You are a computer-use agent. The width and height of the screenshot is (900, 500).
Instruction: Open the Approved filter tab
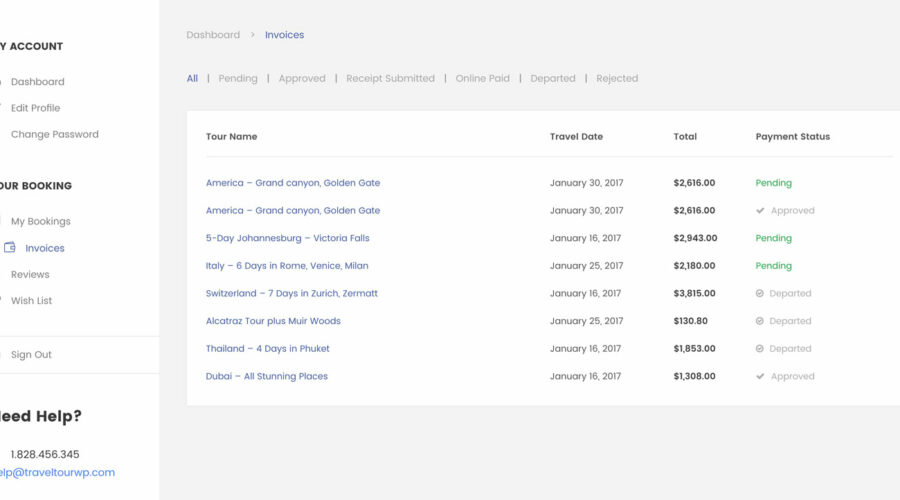[302, 79]
